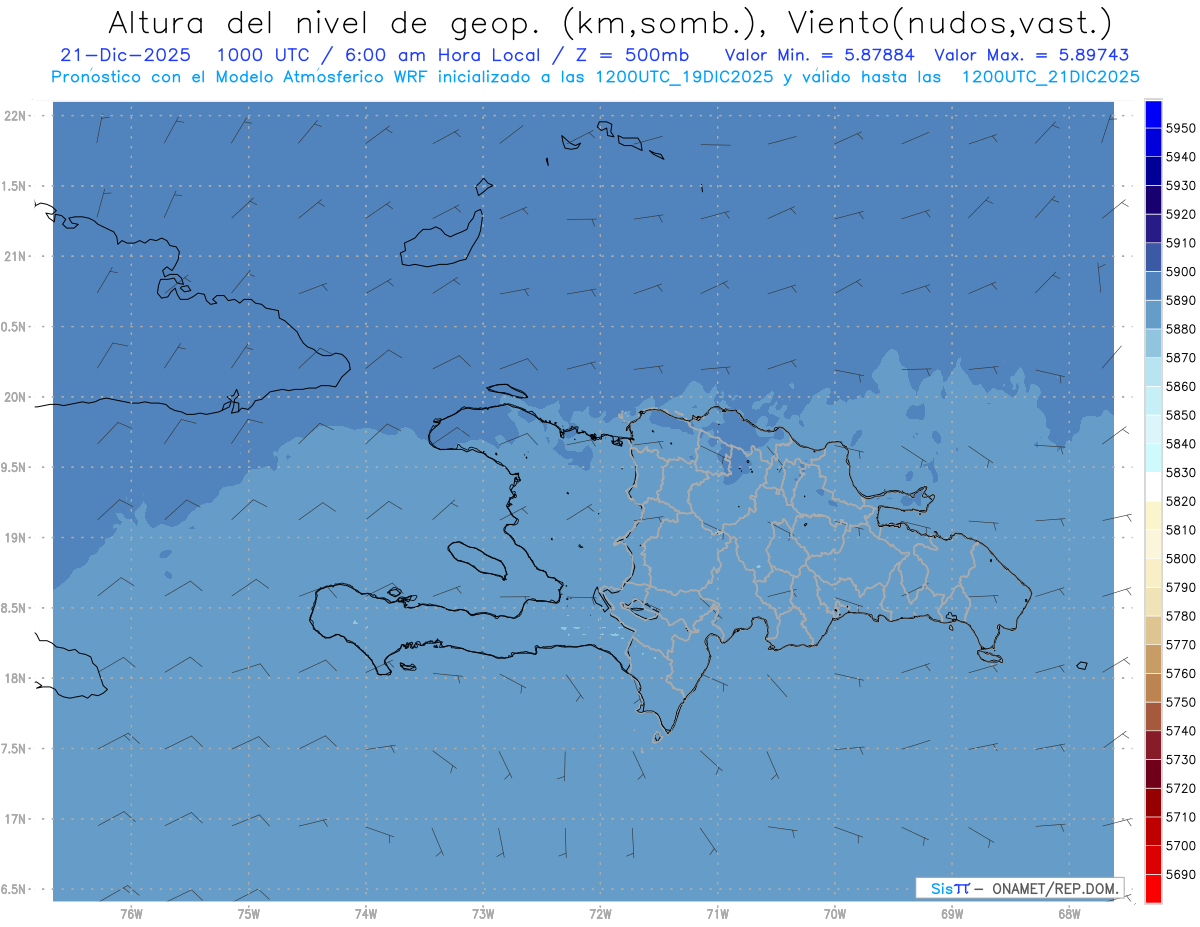
Task: Click the '5900' colorbar value
Action: [x=1180, y=272]
